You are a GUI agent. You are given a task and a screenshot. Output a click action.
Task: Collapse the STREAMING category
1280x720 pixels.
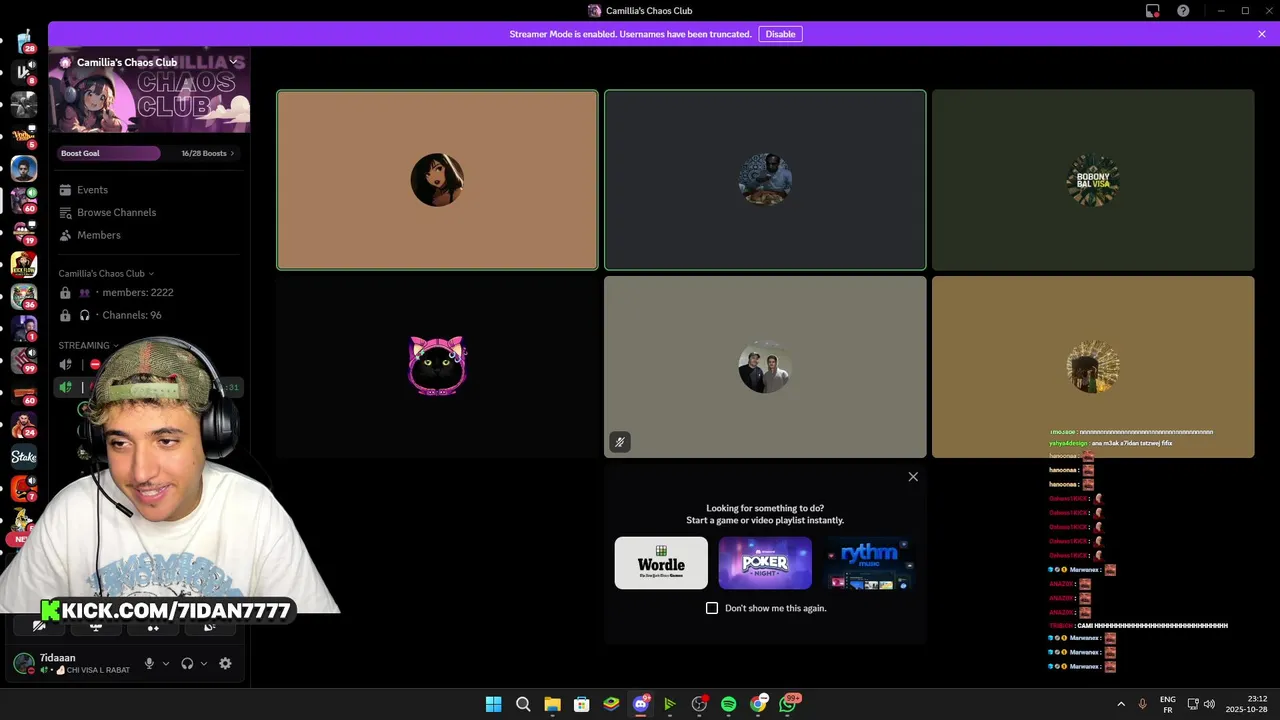coord(88,345)
